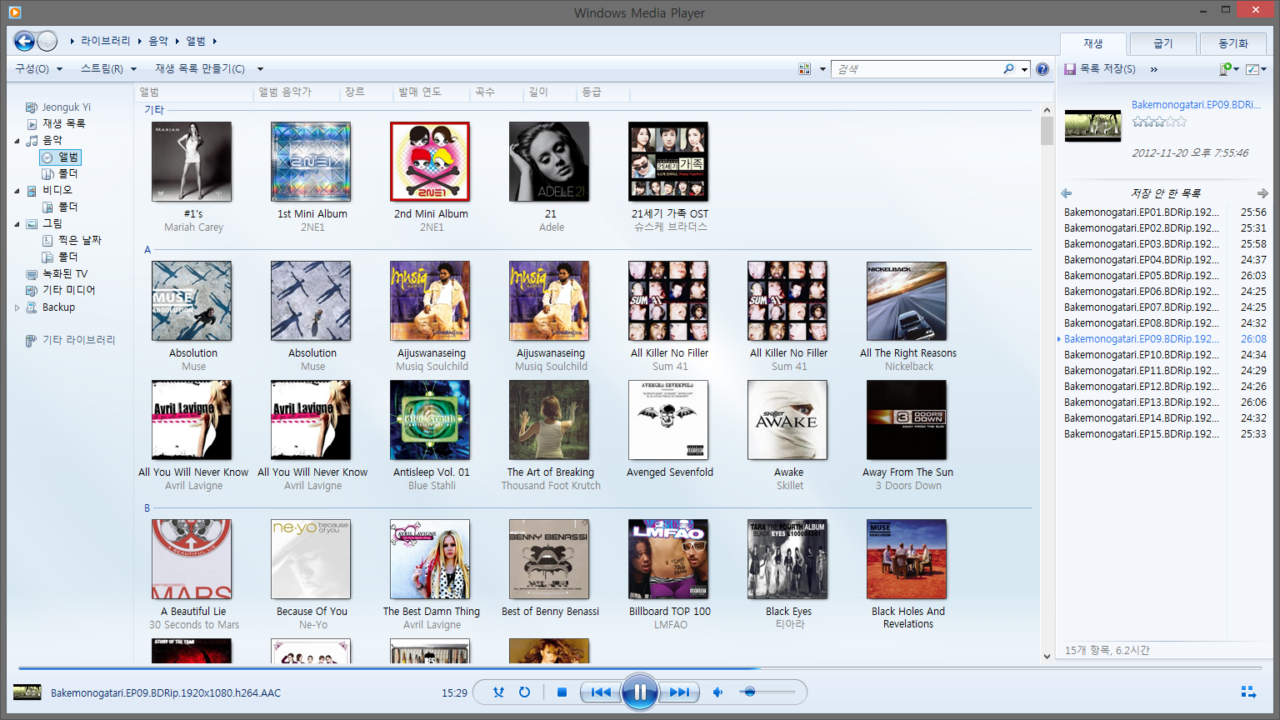The width and height of the screenshot is (1280, 720).
Task: Click the volume slider
Action: coord(767,692)
